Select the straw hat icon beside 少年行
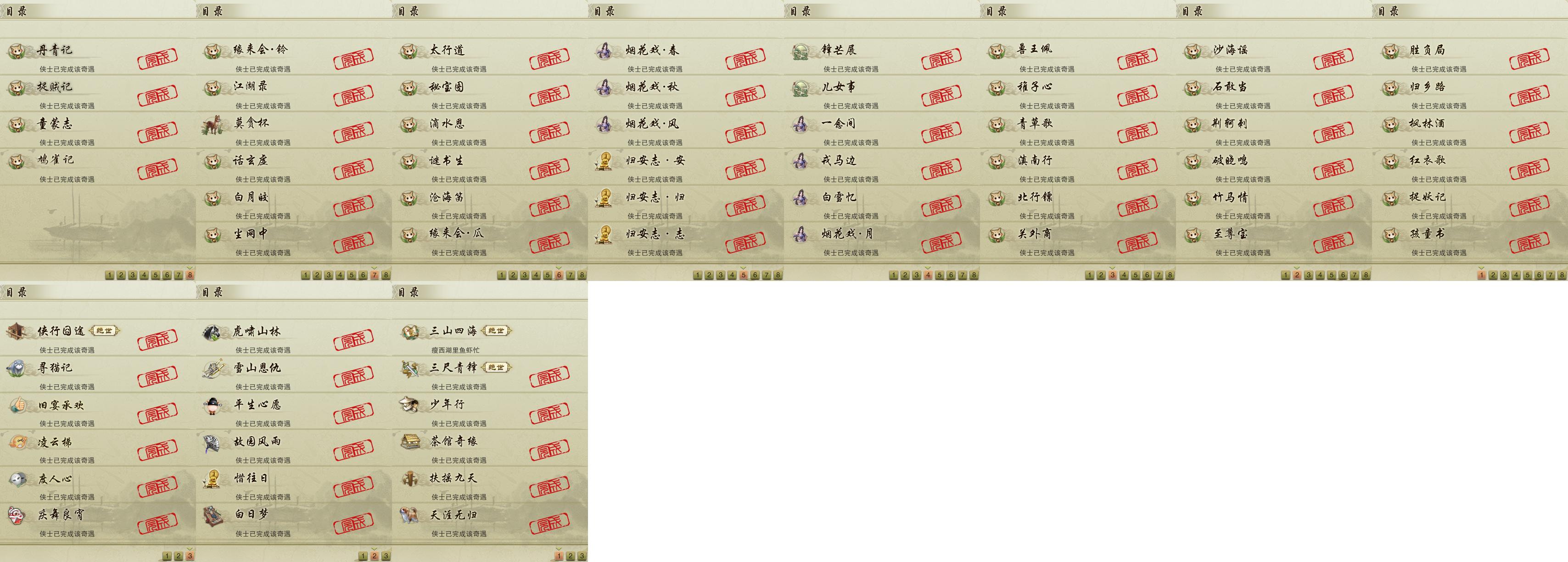This screenshot has width=1568, height=562. (409, 405)
